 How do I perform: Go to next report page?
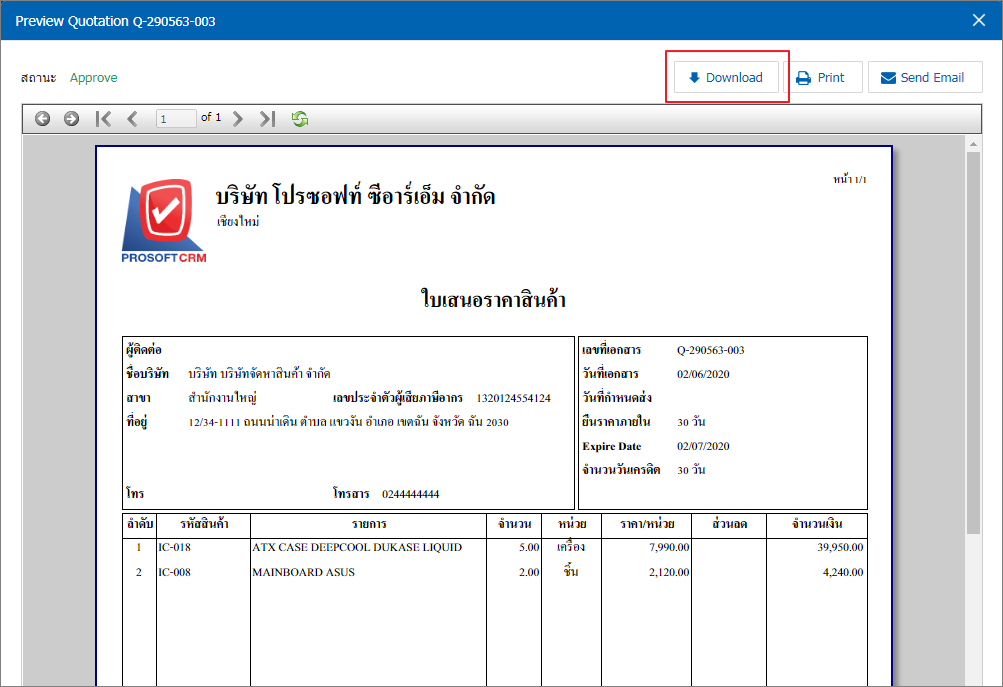tap(238, 118)
